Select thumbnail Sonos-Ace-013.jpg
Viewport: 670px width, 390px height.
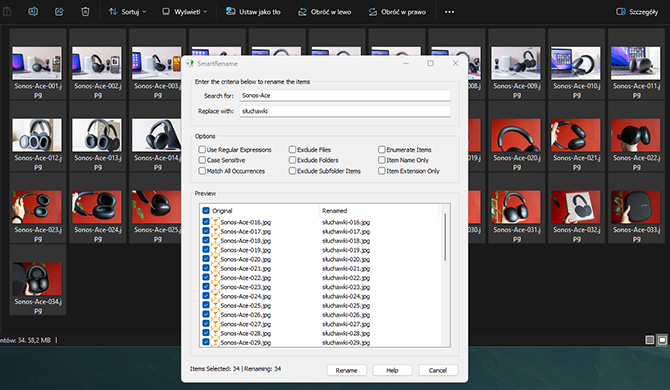pyautogui.click(x=97, y=136)
